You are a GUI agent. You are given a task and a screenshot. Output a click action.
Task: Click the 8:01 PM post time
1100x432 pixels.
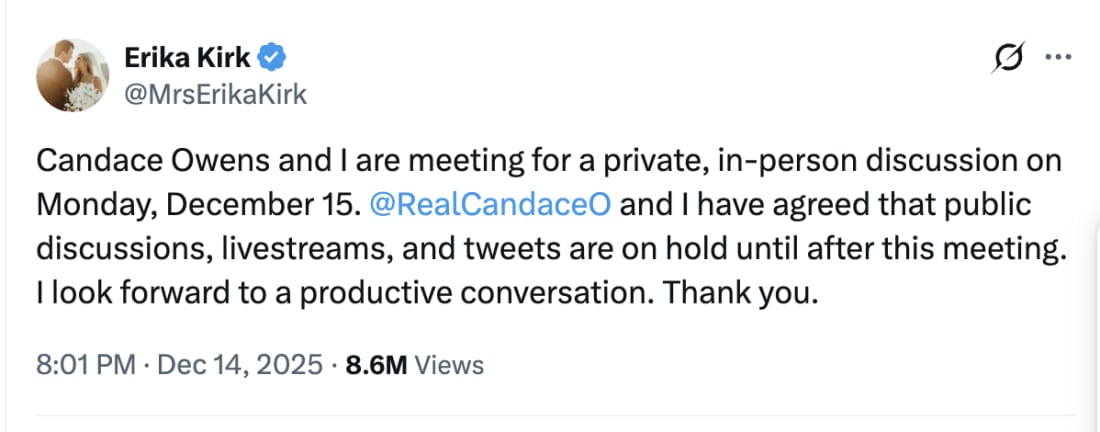tap(85, 365)
